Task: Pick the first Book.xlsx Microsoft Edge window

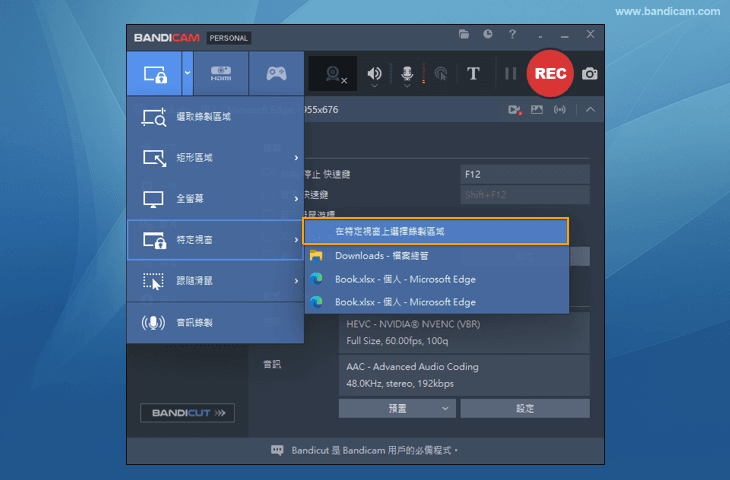Action: (437, 279)
